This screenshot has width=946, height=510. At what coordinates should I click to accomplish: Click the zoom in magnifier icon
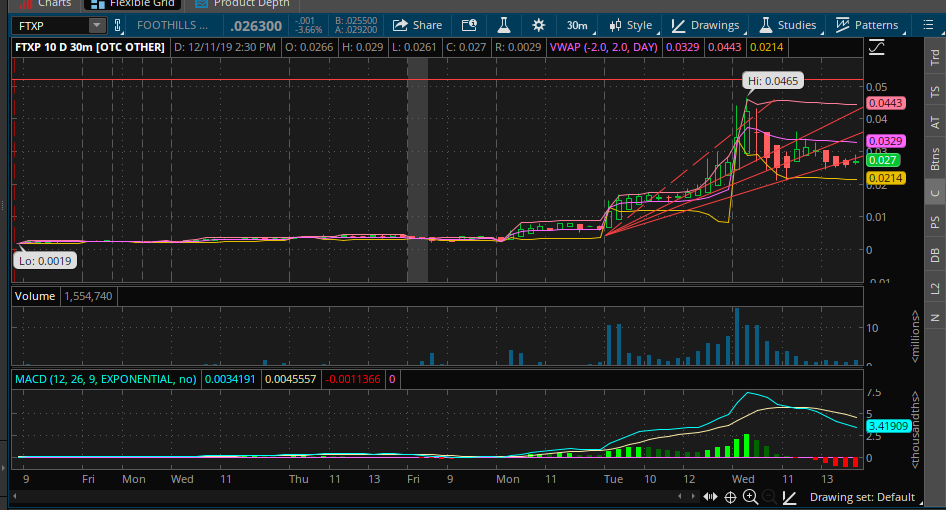[x=749, y=497]
